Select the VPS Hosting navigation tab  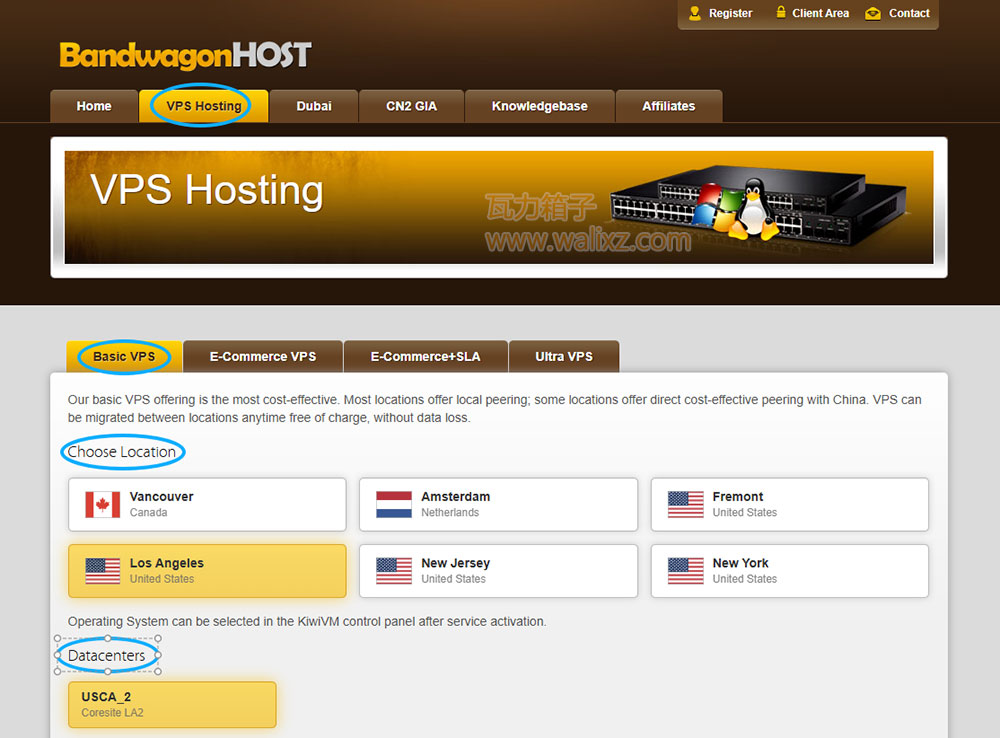click(x=203, y=106)
